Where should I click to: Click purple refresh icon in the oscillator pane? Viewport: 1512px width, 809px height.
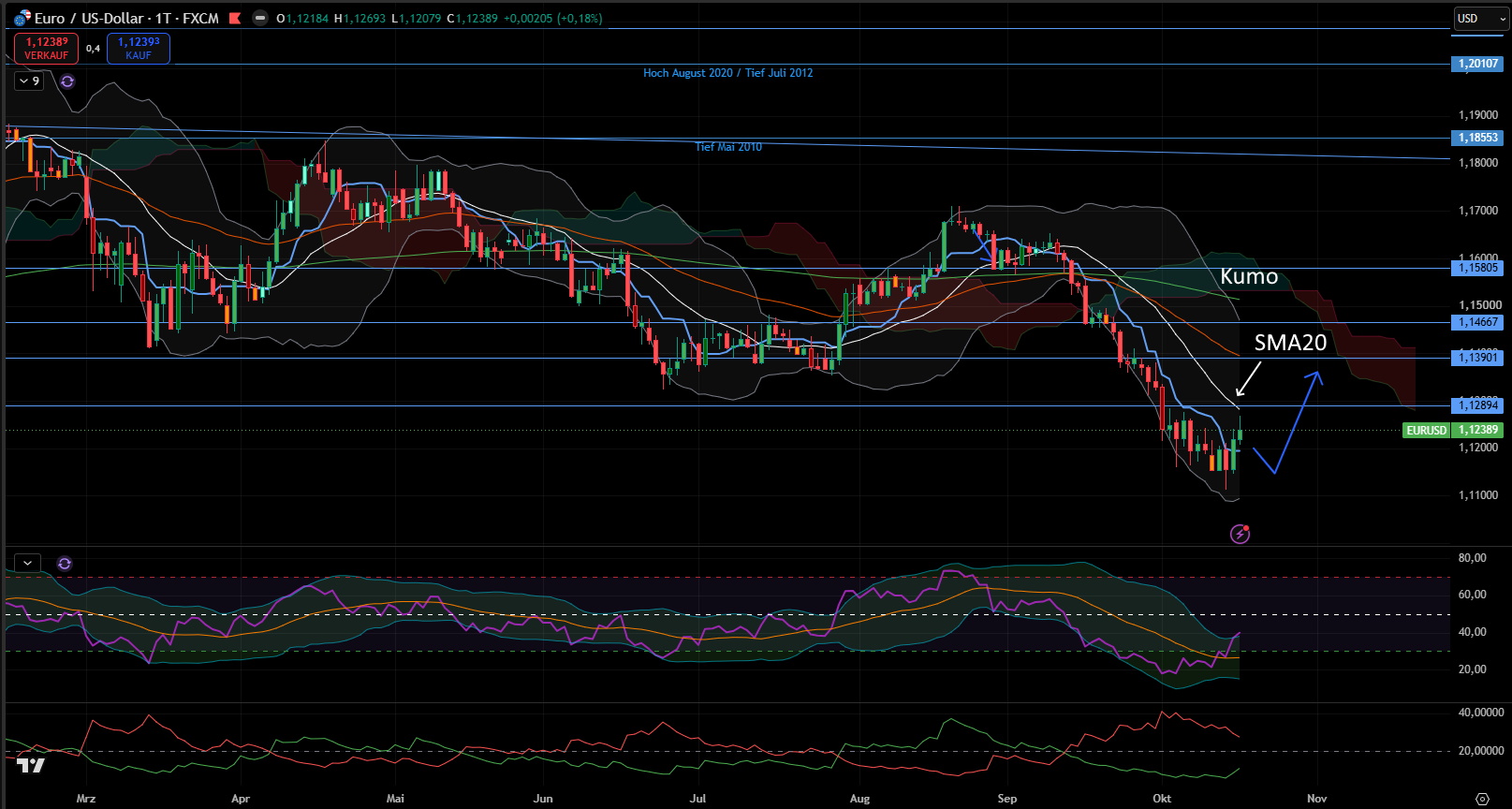65,564
